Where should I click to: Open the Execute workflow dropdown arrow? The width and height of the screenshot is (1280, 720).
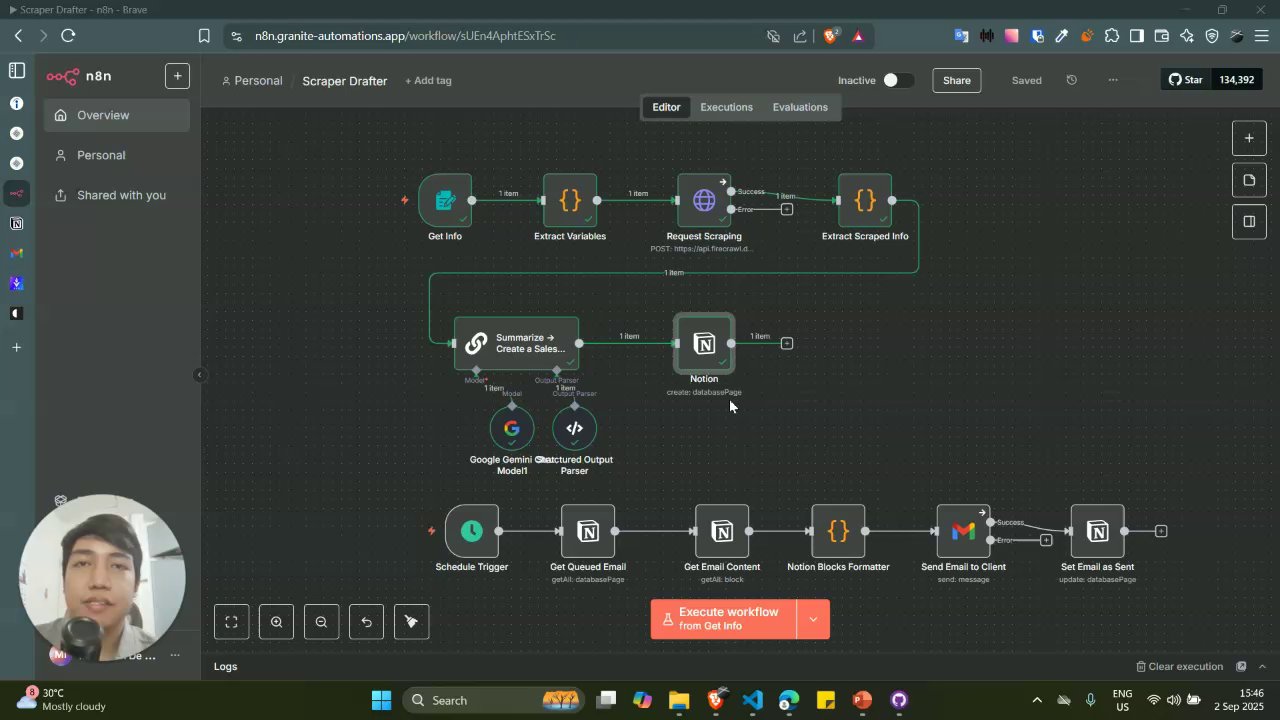(813, 620)
